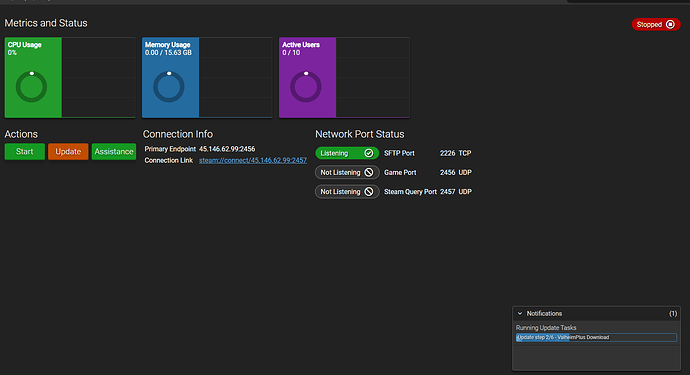Open the steam://connect connection link

pos(253,160)
